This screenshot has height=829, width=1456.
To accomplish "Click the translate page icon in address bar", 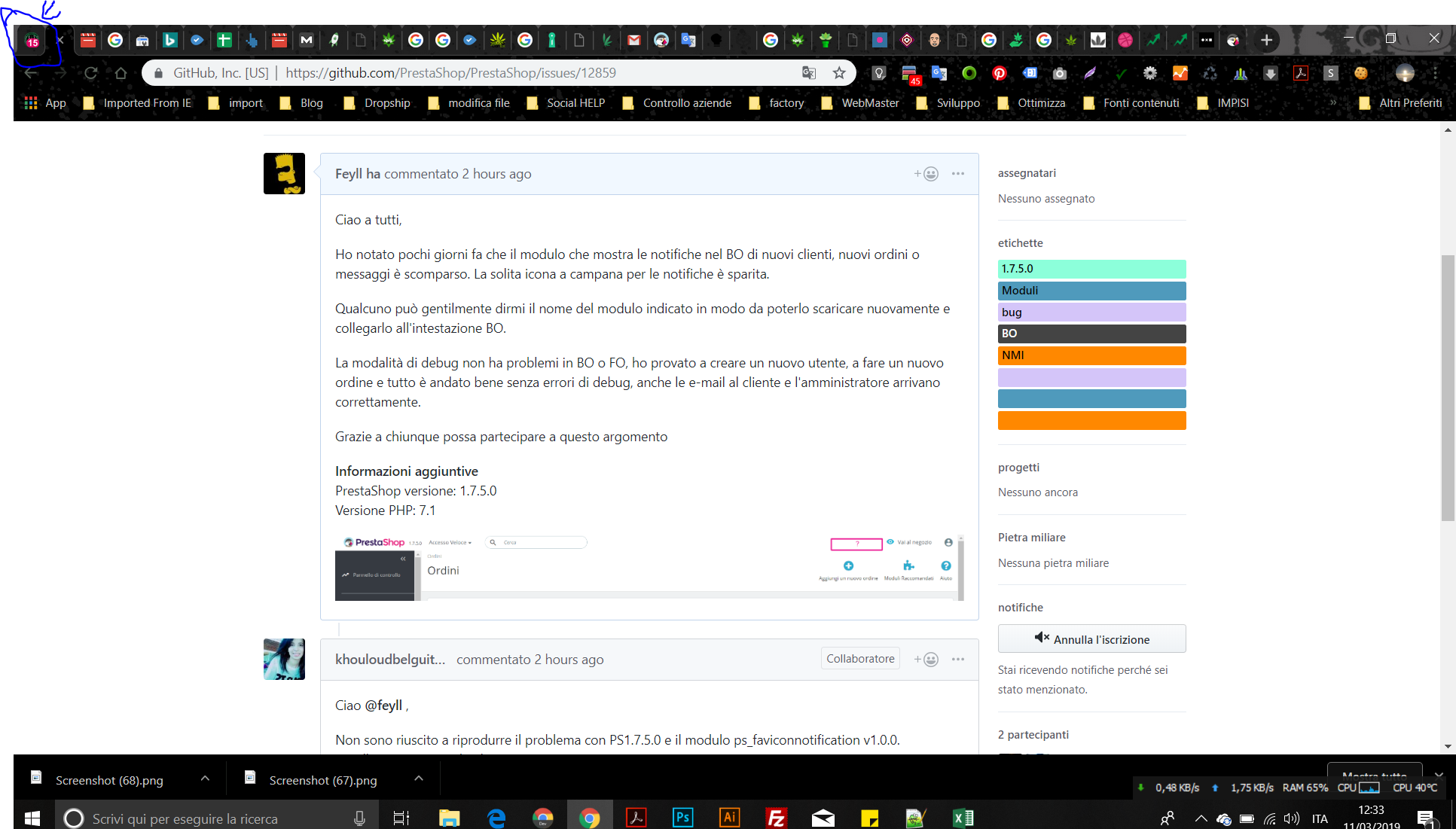I will coord(809,73).
